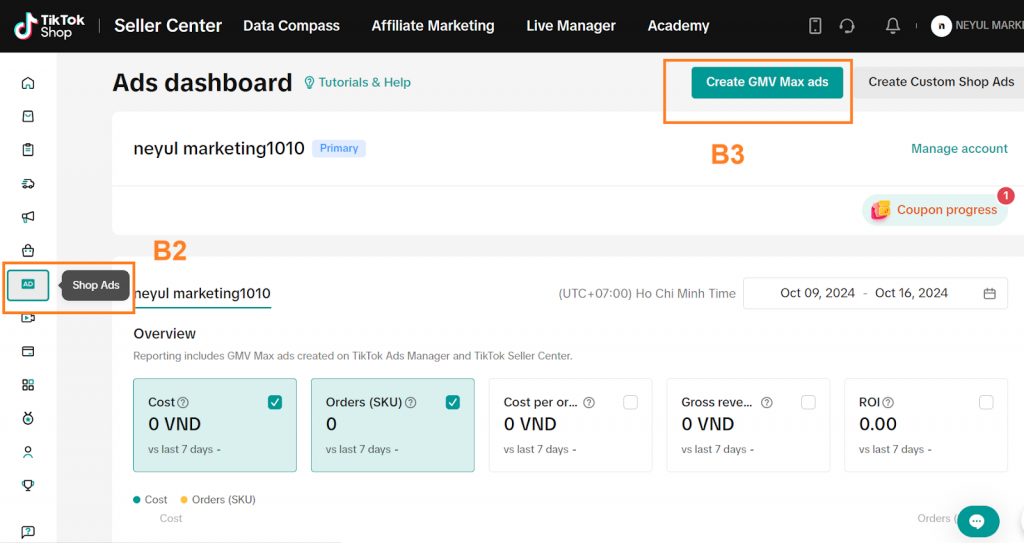Open the NEYUL MARKETING account menu

click(x=975, y=26)
